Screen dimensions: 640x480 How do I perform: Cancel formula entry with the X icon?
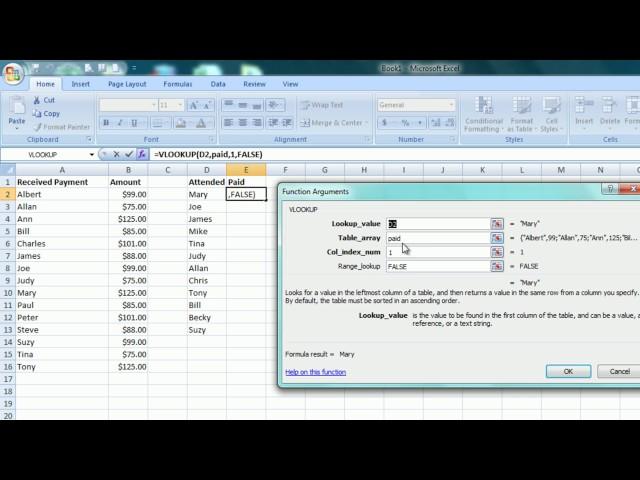pyautogui.click(x=116, y=155)
